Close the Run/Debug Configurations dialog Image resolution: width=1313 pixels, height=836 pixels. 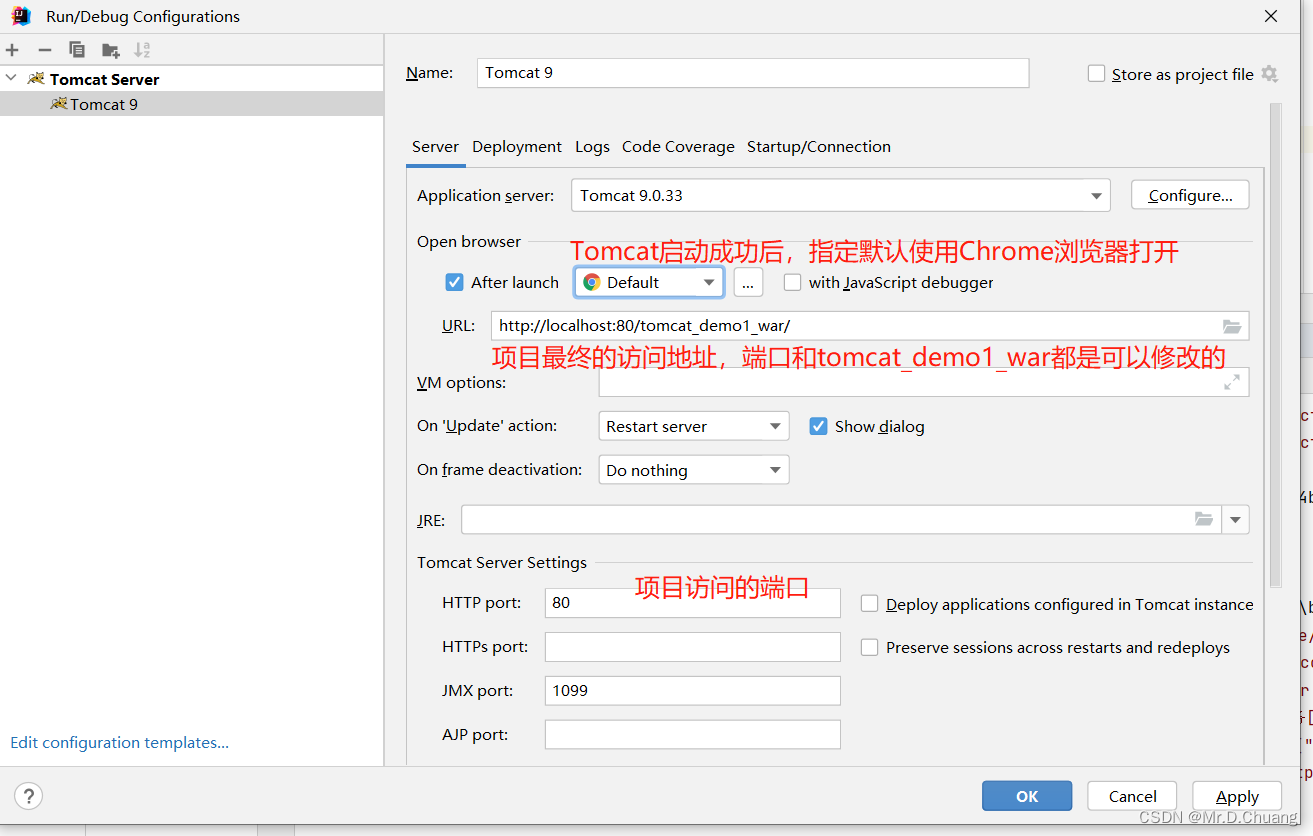click(1271, 16)
